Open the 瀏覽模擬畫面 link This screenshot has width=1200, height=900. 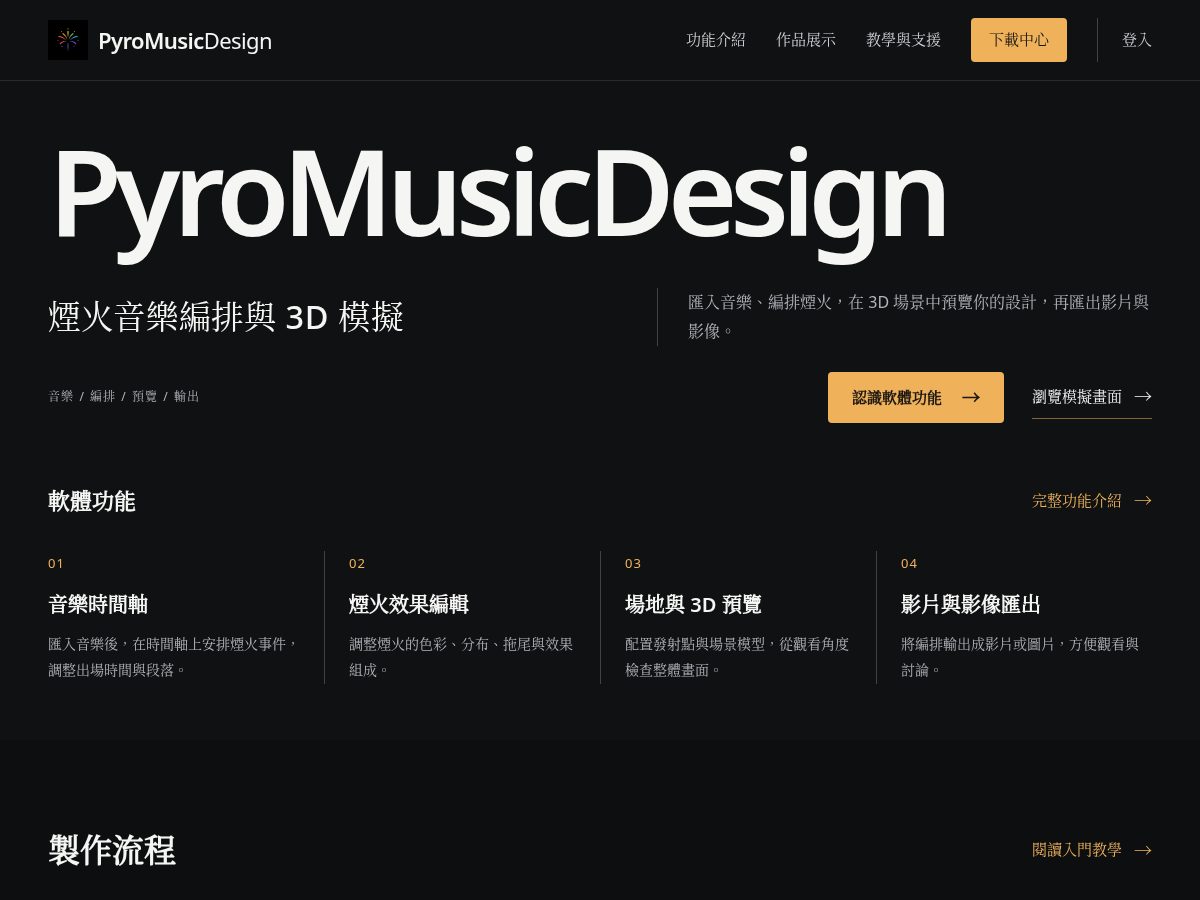(x=1092, y=397)
